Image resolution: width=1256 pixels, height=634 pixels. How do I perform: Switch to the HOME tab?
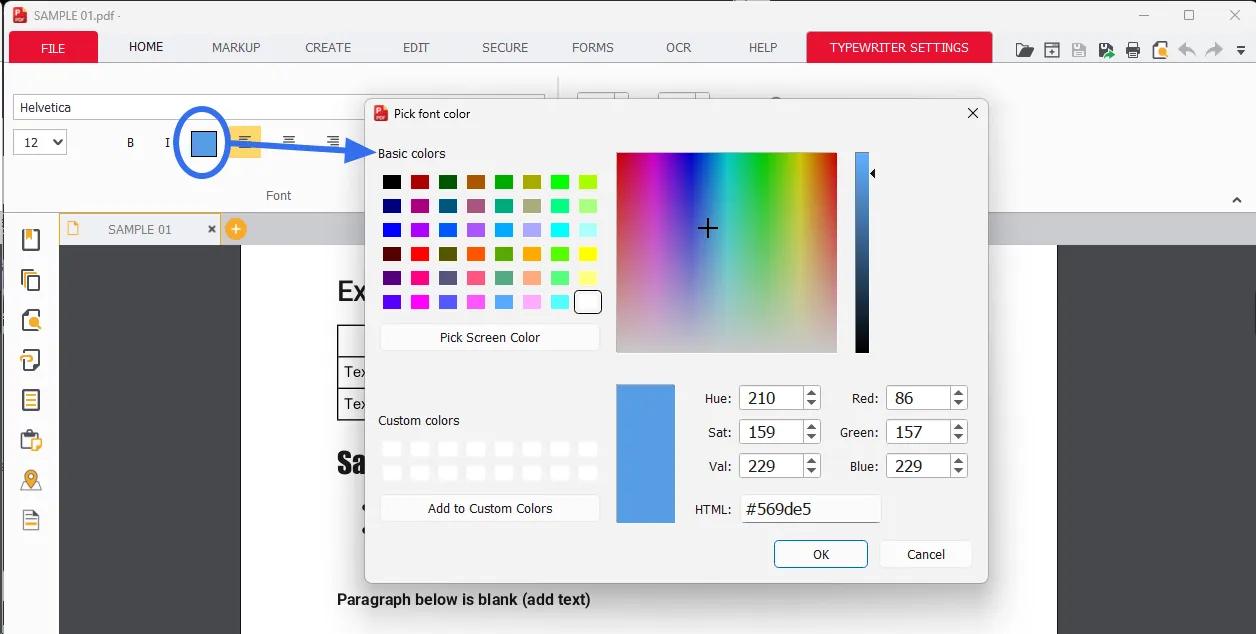[x=146, y=47]
